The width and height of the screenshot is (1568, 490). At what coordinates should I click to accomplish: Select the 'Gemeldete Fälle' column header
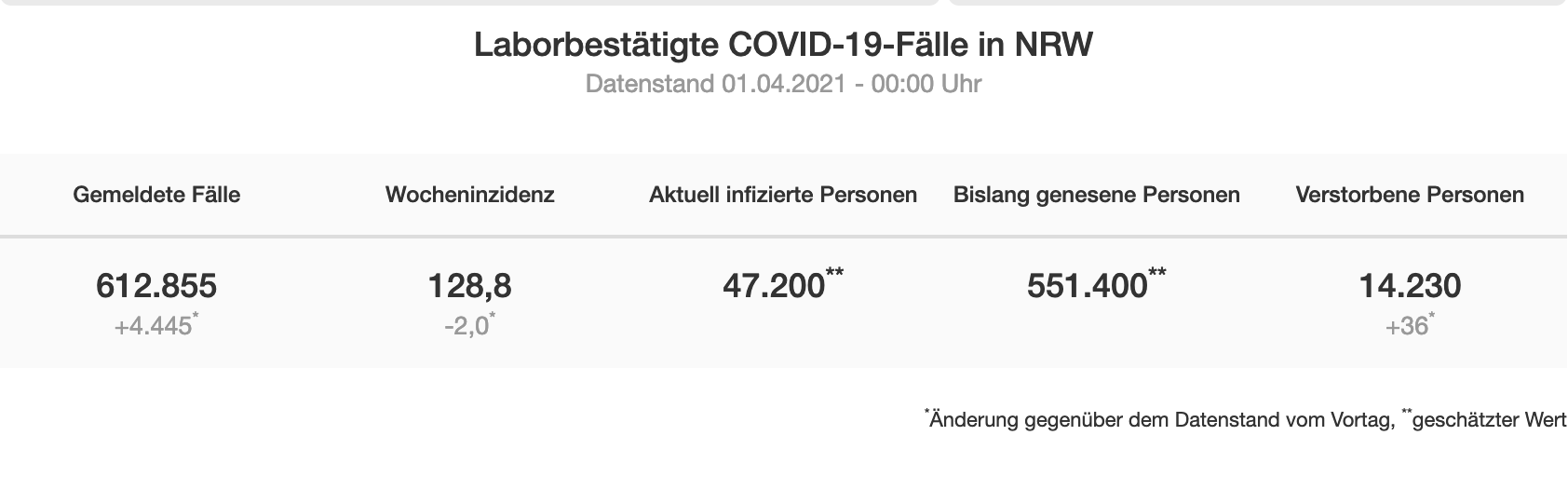pos(156,195)
